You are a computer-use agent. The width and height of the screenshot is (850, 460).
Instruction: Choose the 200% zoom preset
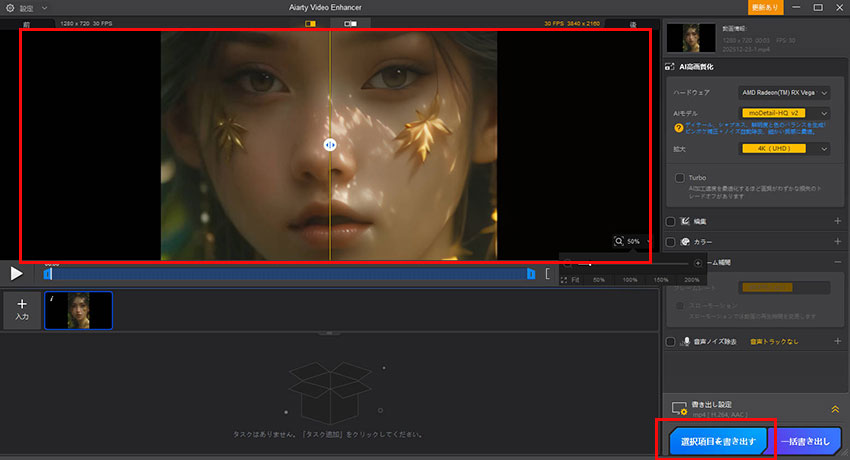click(x=691, y=280)
